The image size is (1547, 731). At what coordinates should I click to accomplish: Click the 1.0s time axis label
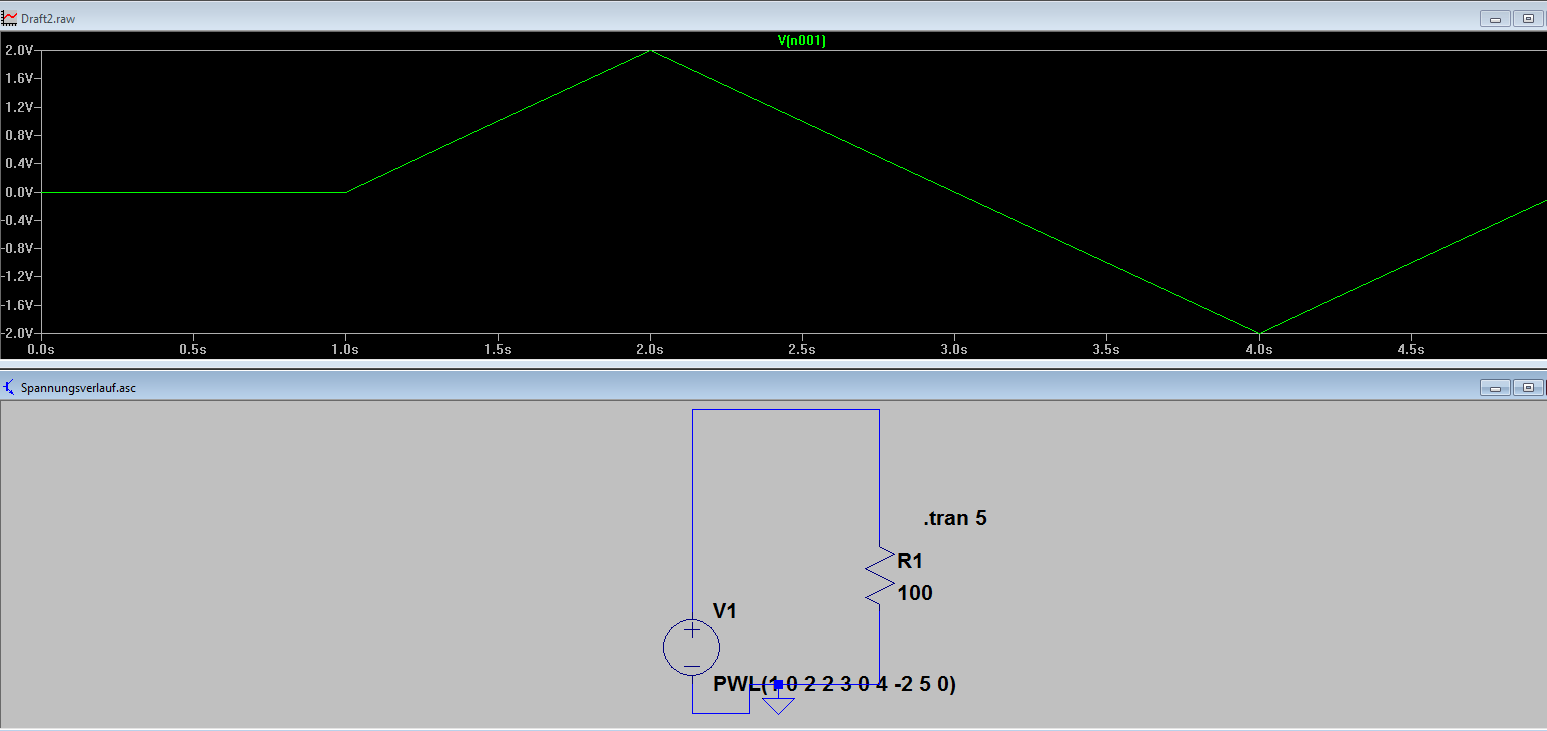pos(345,350)
